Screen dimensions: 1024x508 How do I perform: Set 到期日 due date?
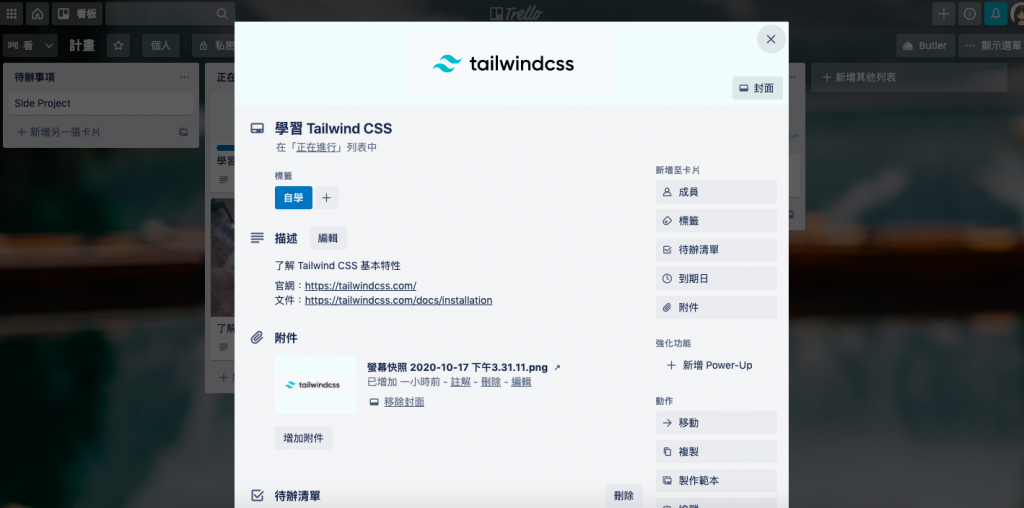point(716,278)
